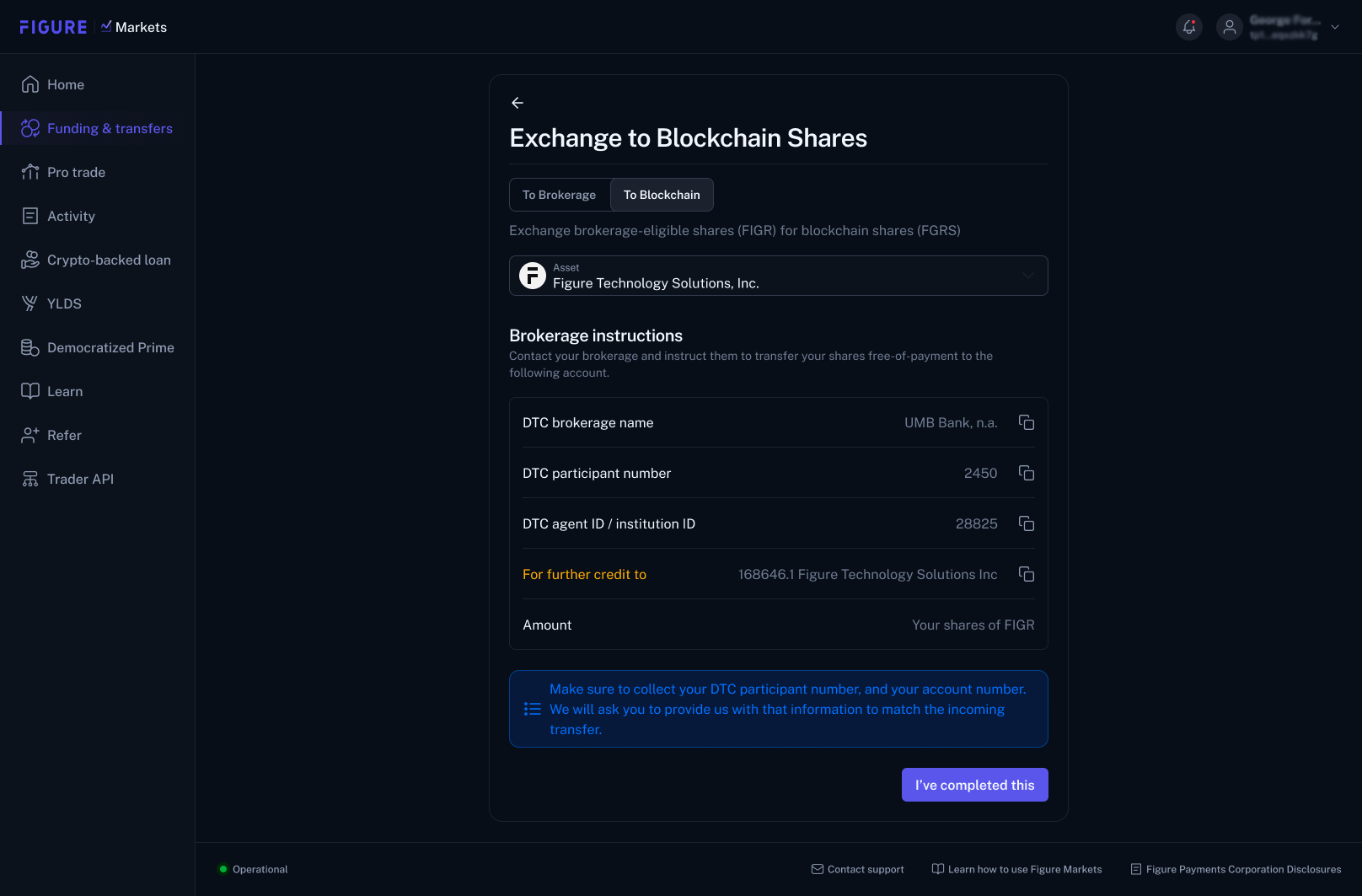Open Crypto-backed loan in the sidebar

coord(98,260)
